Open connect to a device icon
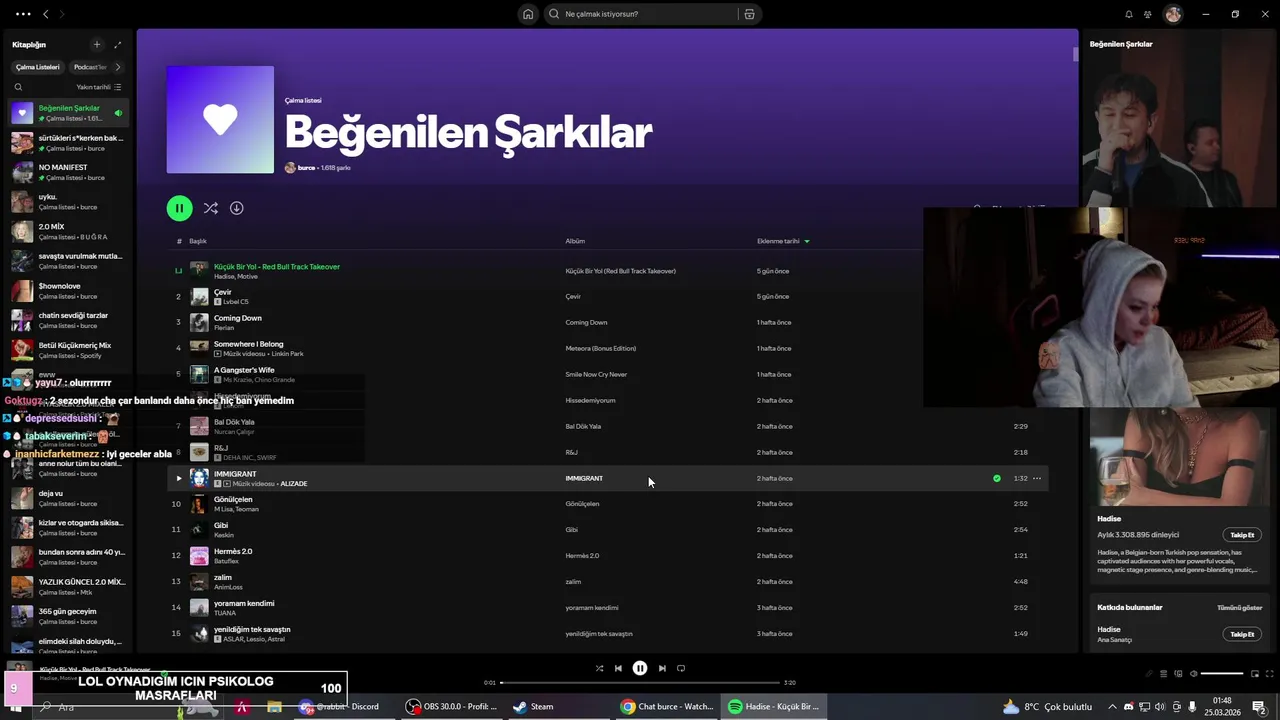 (1178, 673)
